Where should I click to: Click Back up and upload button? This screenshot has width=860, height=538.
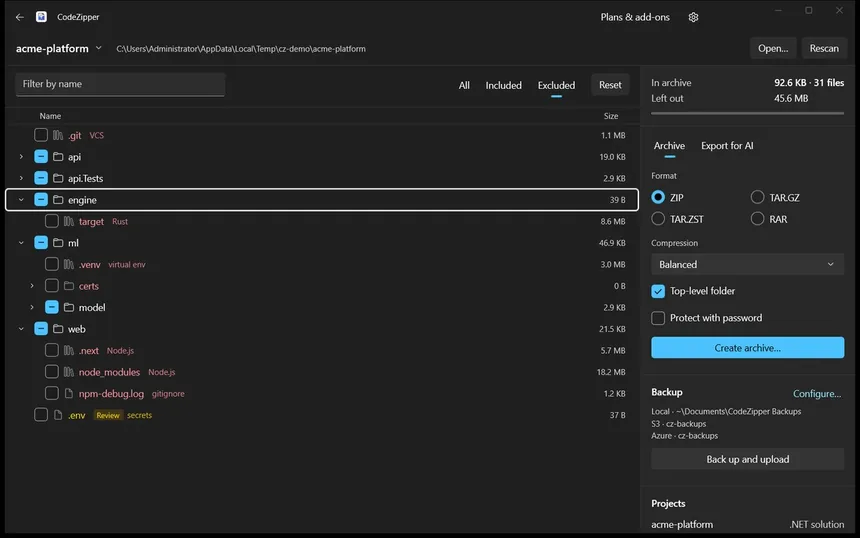pos(748,460)
